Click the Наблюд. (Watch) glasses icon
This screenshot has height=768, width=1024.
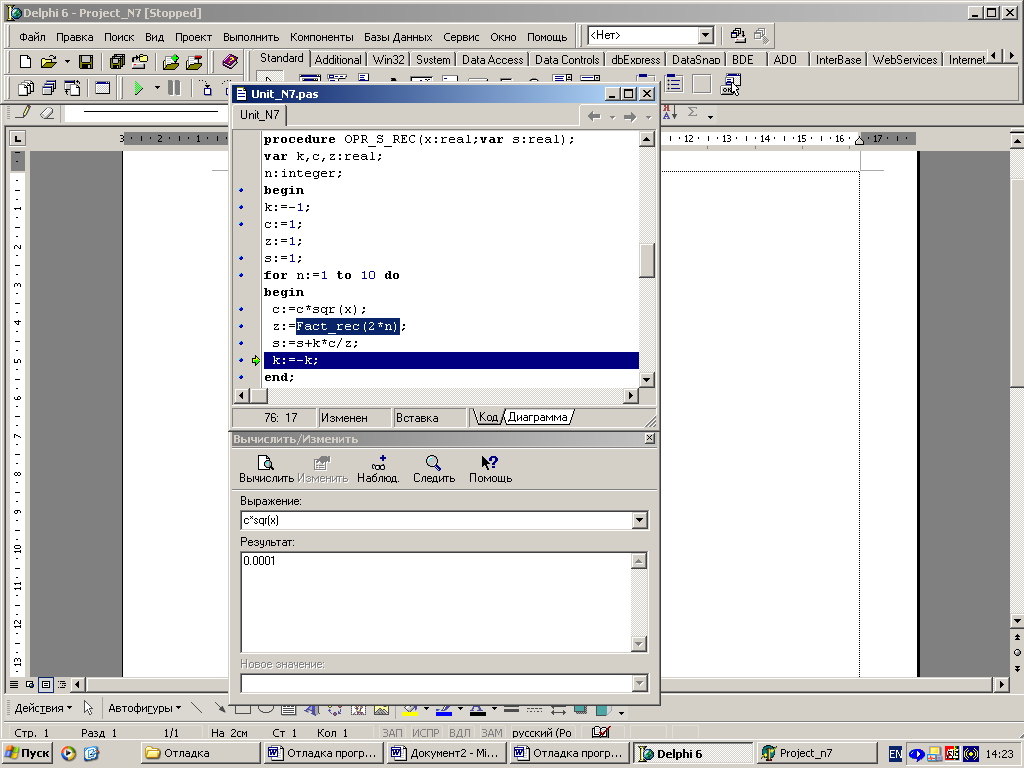point(378,463)
